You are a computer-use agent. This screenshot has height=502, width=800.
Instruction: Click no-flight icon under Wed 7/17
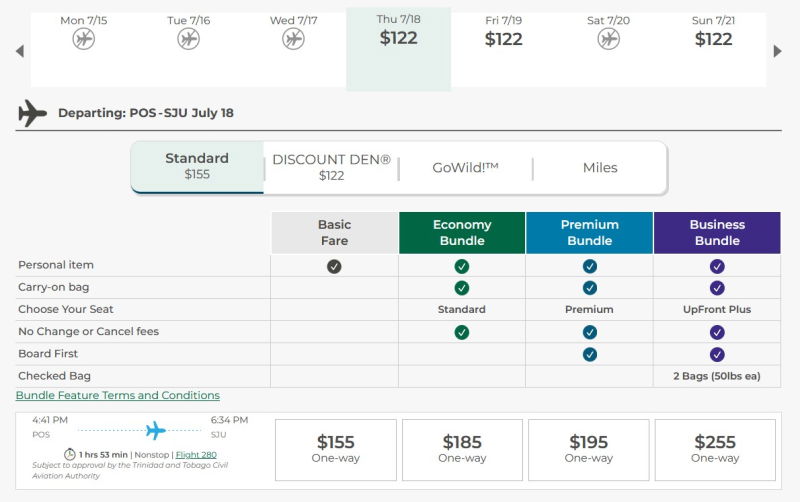293,39
